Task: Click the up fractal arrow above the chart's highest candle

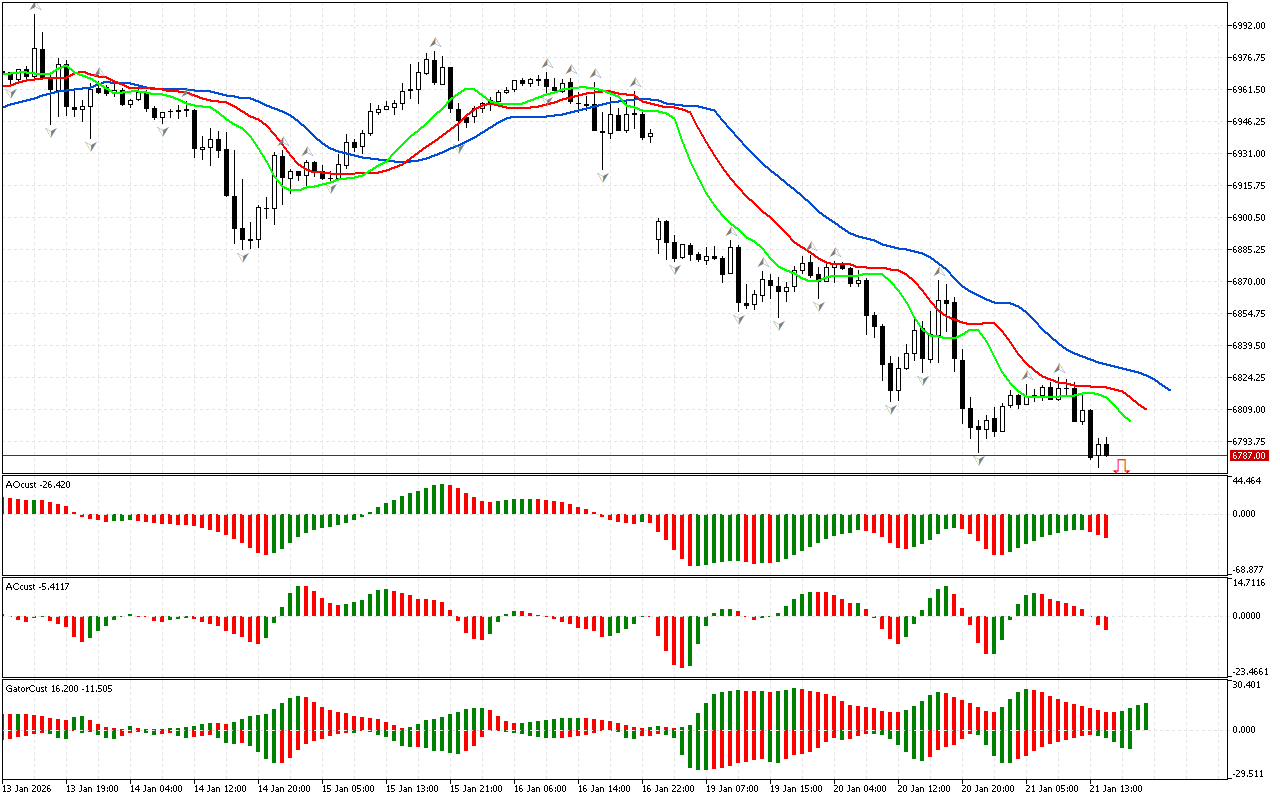Action: tap(36, 7)
